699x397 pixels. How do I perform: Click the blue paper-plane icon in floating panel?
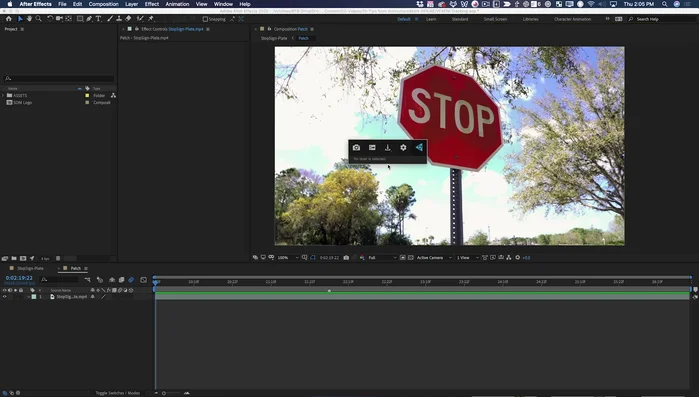click(x=419, y=147)
